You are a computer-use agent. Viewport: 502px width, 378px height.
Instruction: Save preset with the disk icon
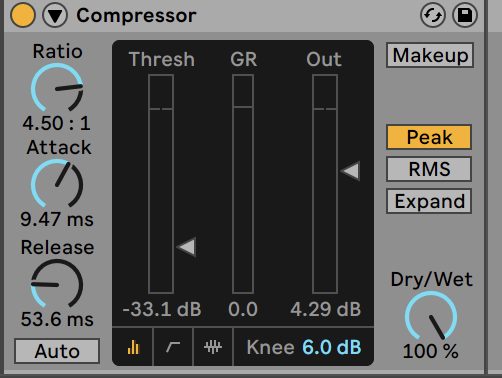pyautogui.click(x=465, y=15)
